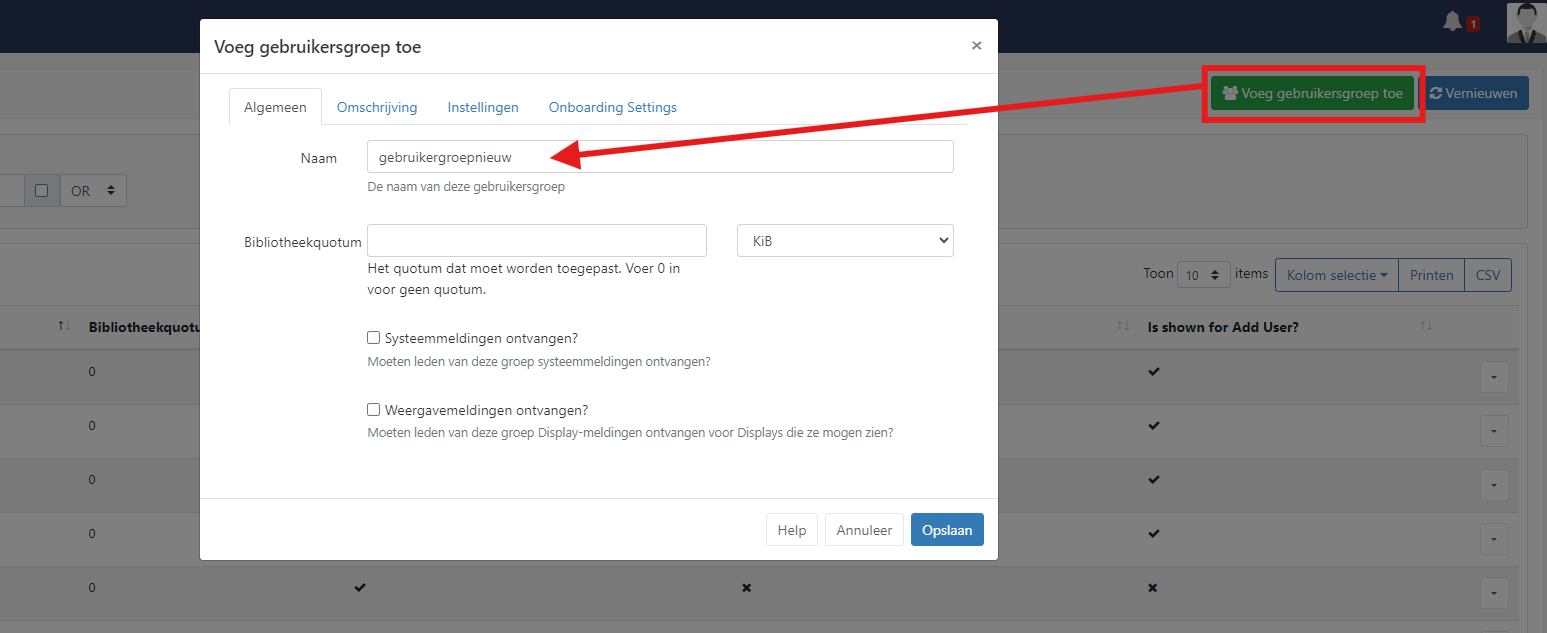Toggle Weergavemeldingen ontvangen checkbox
1547x633 pixels.
(374, 410)
